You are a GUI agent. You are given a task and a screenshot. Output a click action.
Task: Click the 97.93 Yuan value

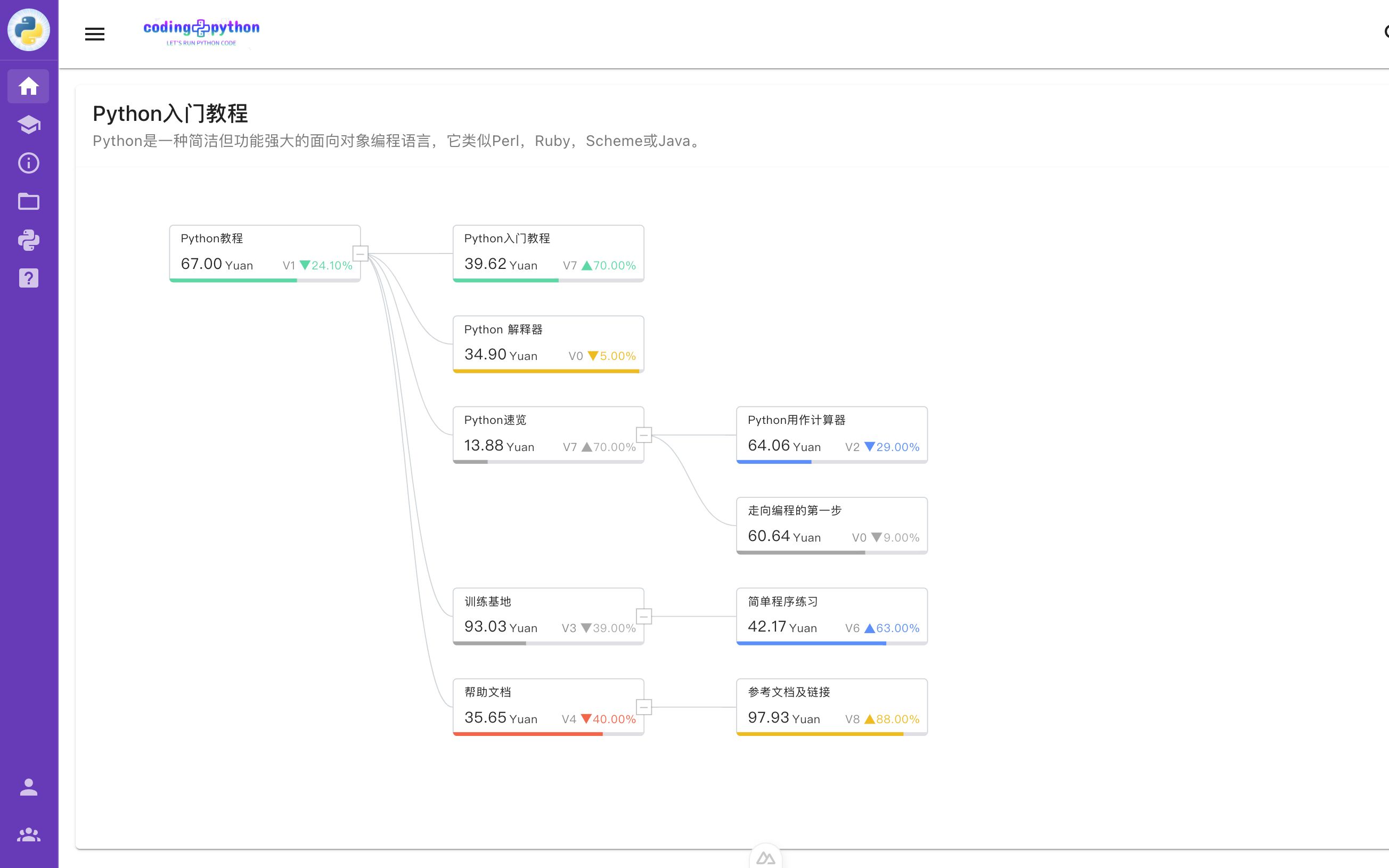pyautogui.click(x=784, y=718)
